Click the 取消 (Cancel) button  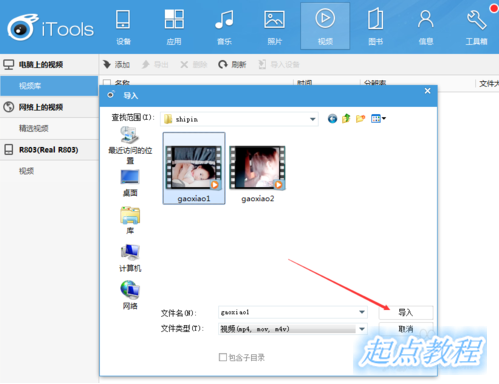(x=406, y=329)
